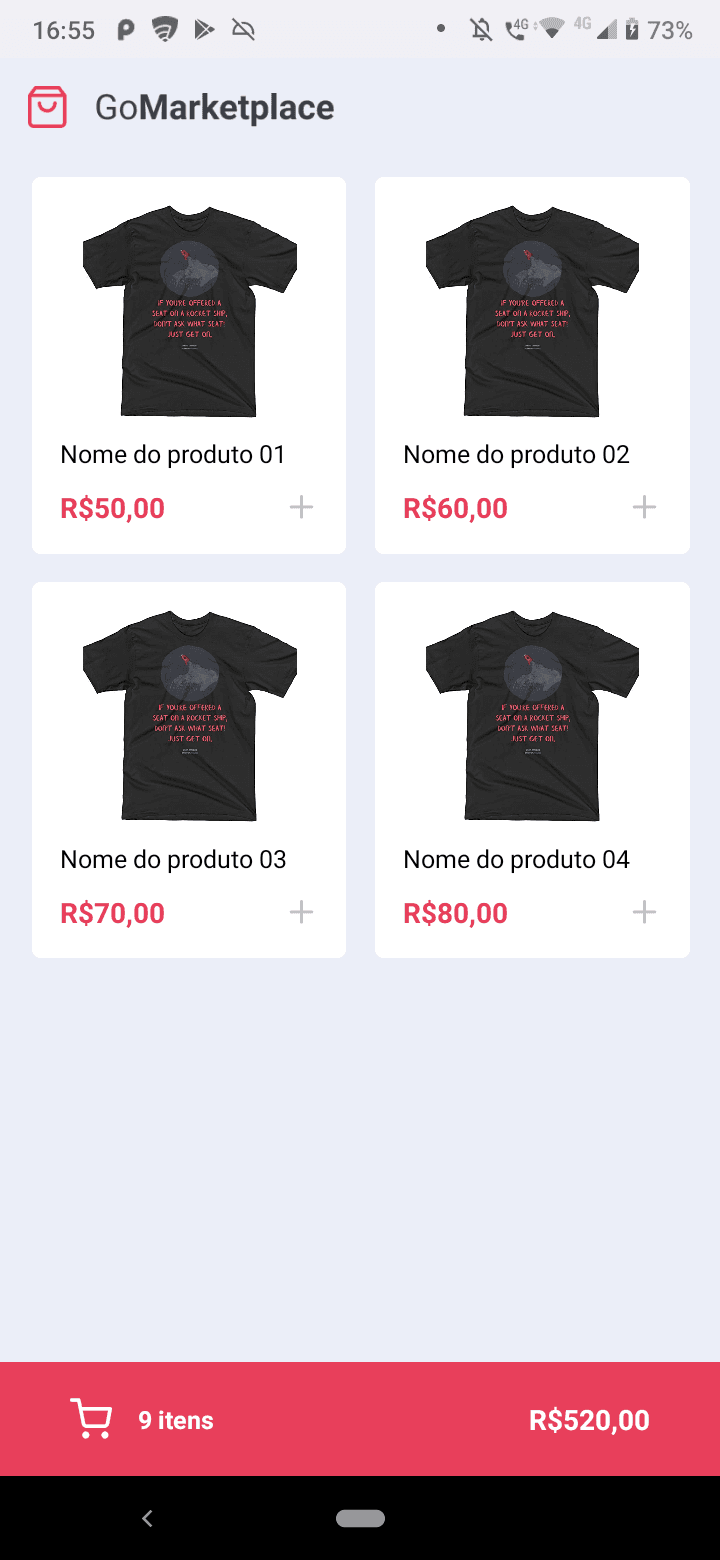The width and height of the screenshot is (720, 1560).
Task: Select the product 03 t-shirt picture
Action: pos(189,716)
